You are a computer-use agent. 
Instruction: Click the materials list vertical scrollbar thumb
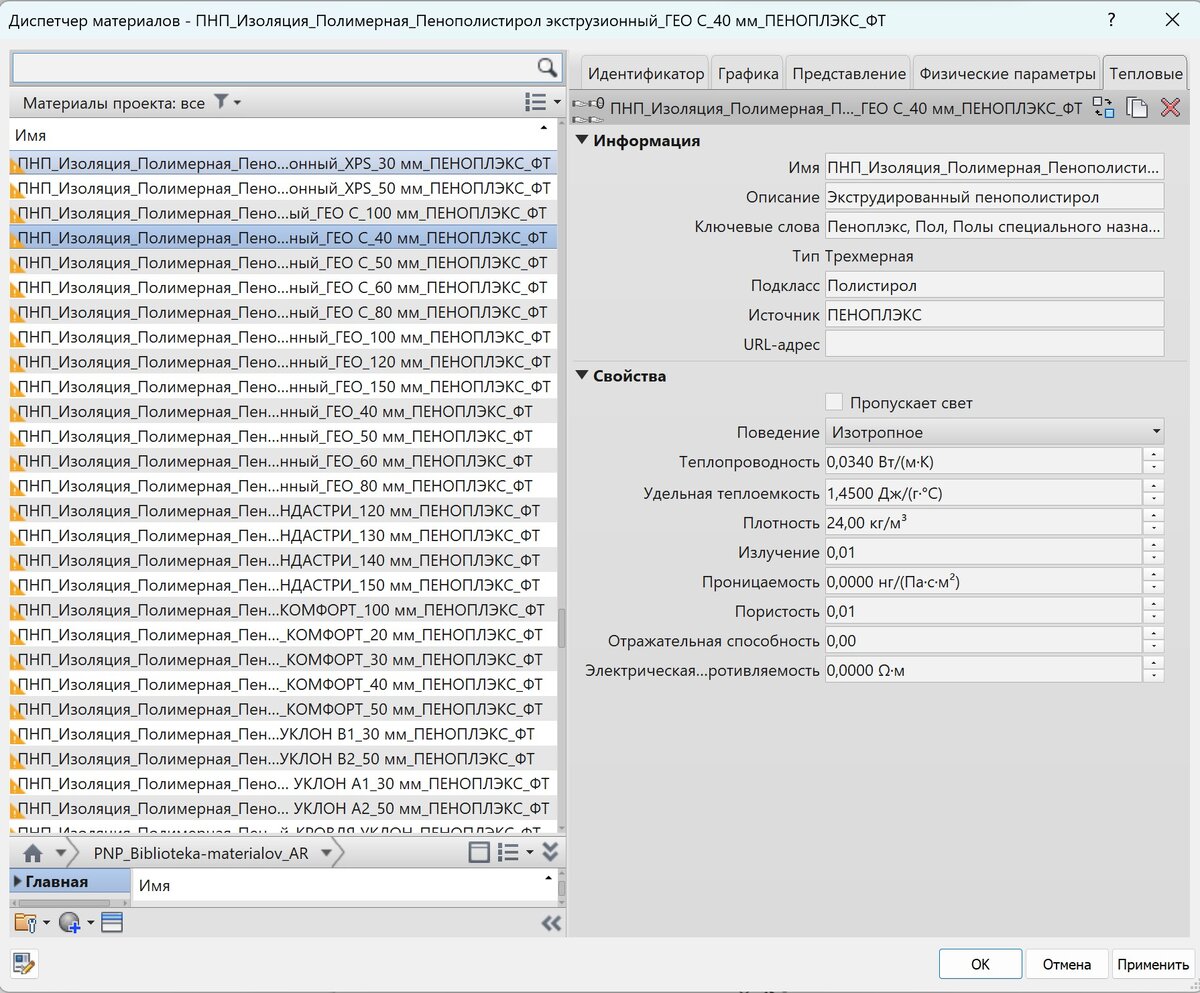(x=561, y=629)
